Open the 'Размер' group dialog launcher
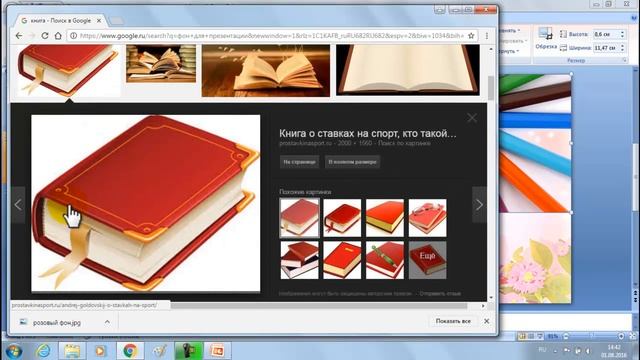Image resolution: width=640 pixels, height=360 pixels. [624, 60]
